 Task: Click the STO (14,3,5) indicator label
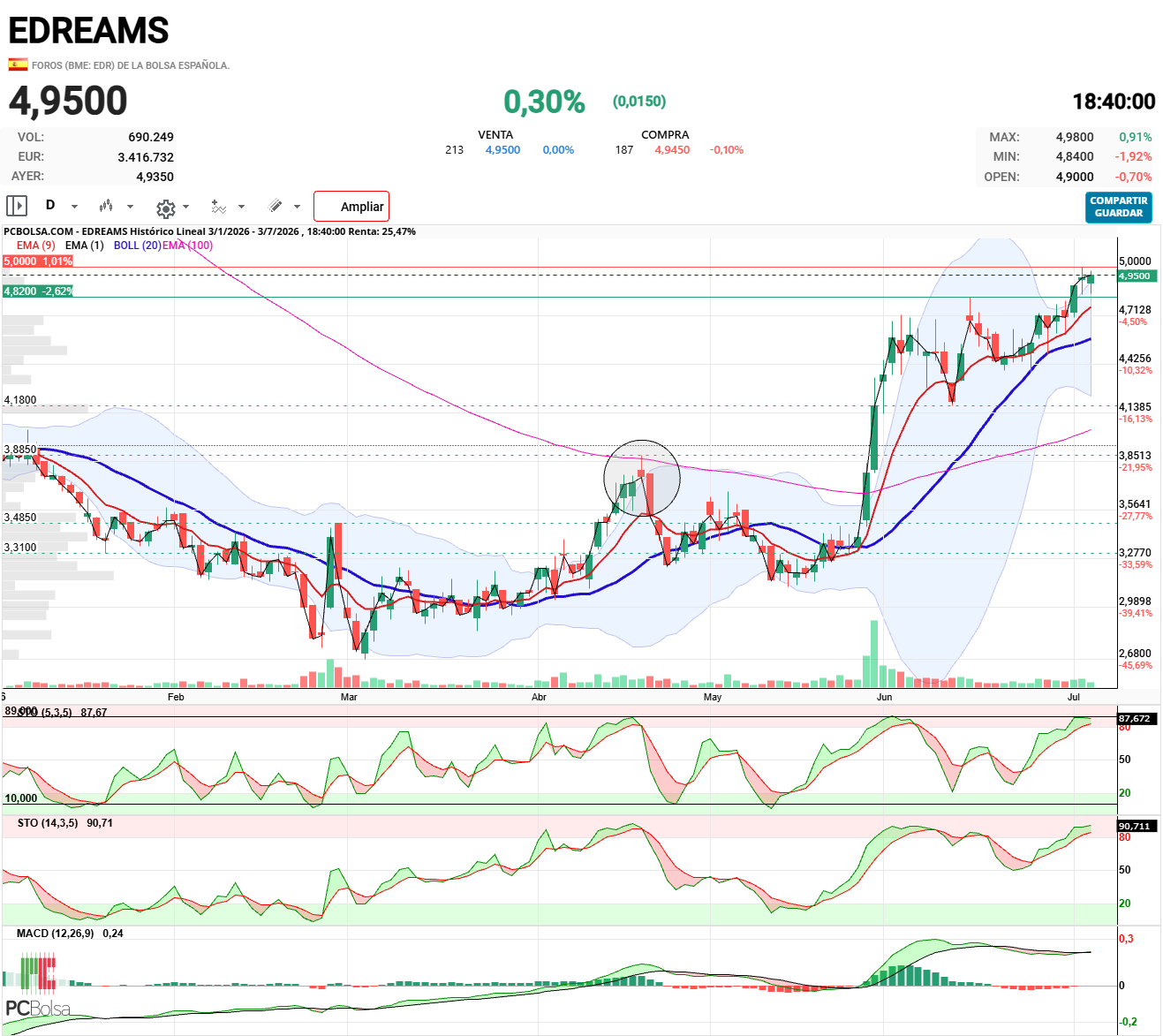tap(48, 822)
